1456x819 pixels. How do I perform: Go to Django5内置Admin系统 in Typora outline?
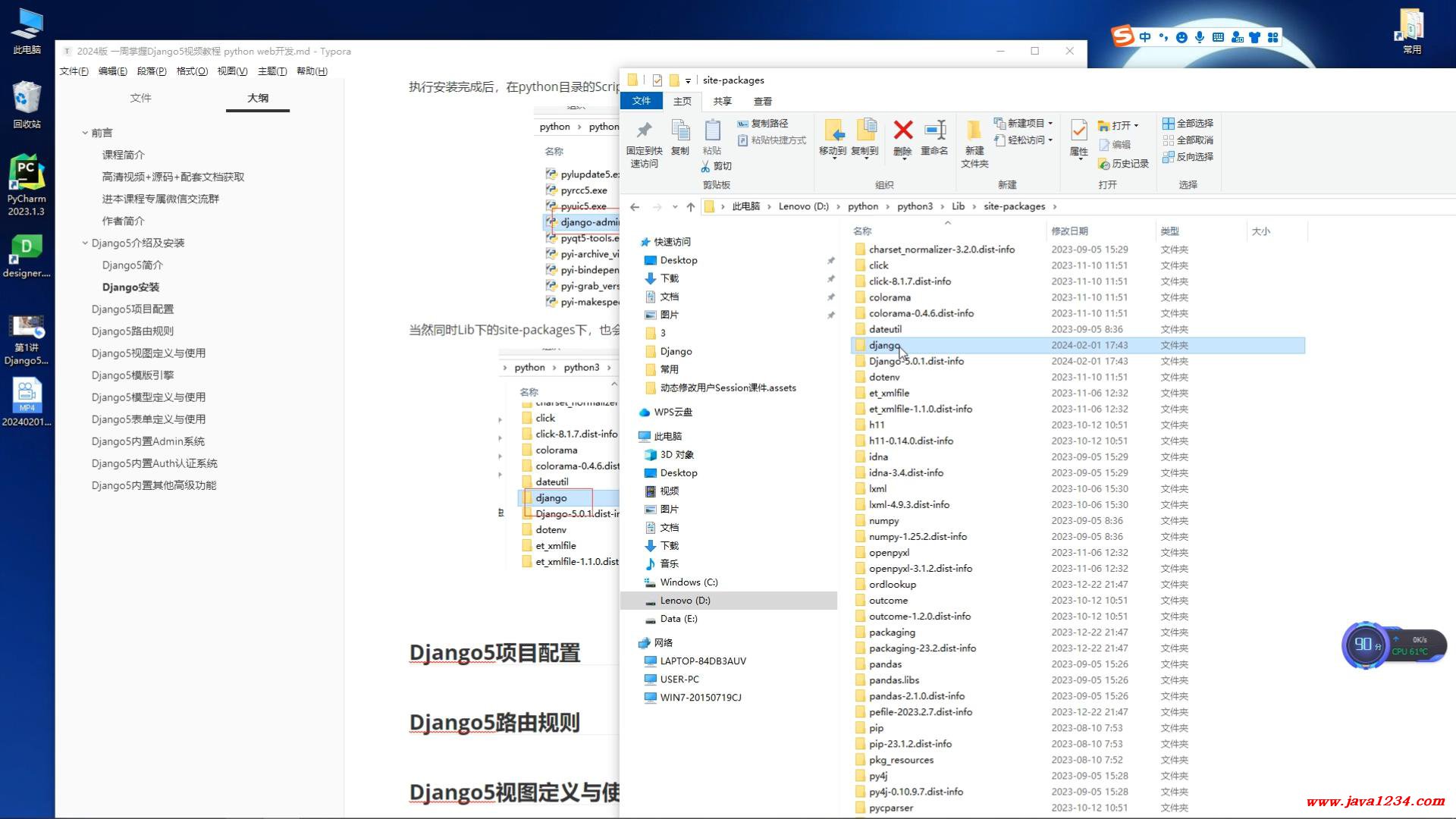click(x=148, y=441)
